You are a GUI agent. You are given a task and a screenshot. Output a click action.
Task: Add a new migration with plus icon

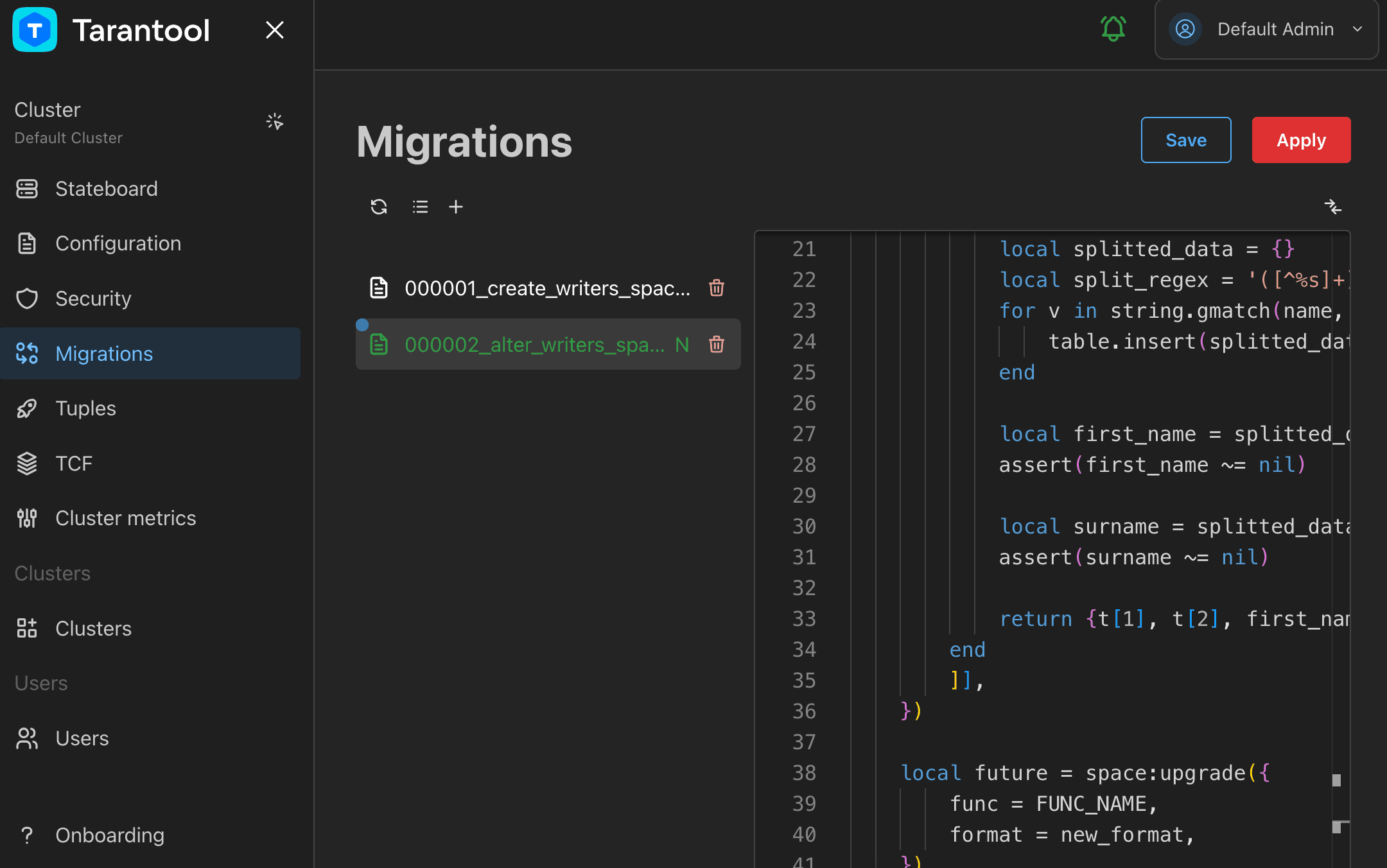pyautogui.click(x=456, y=207)
